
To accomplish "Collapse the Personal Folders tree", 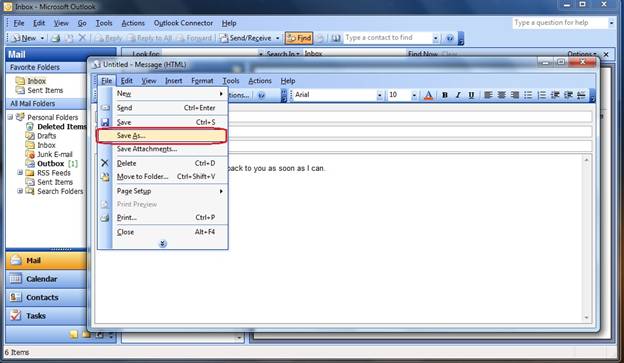I will (10, 117).
